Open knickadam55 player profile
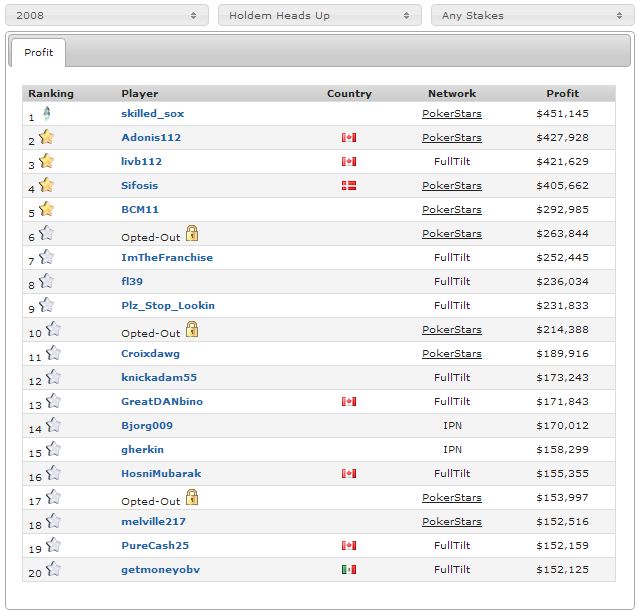 coord(159,377)
